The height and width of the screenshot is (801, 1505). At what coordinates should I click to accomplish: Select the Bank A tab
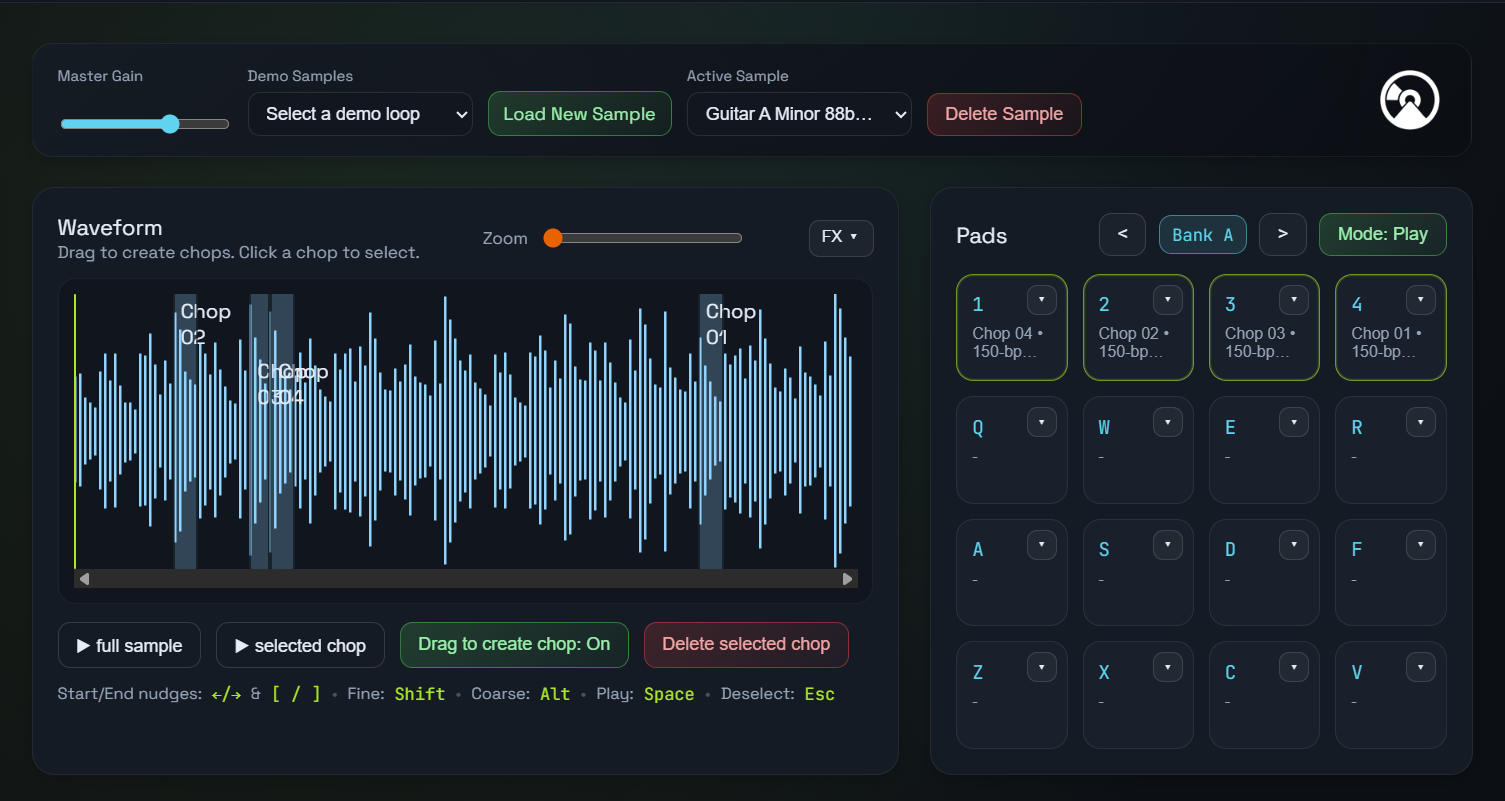click(1202, 234)
